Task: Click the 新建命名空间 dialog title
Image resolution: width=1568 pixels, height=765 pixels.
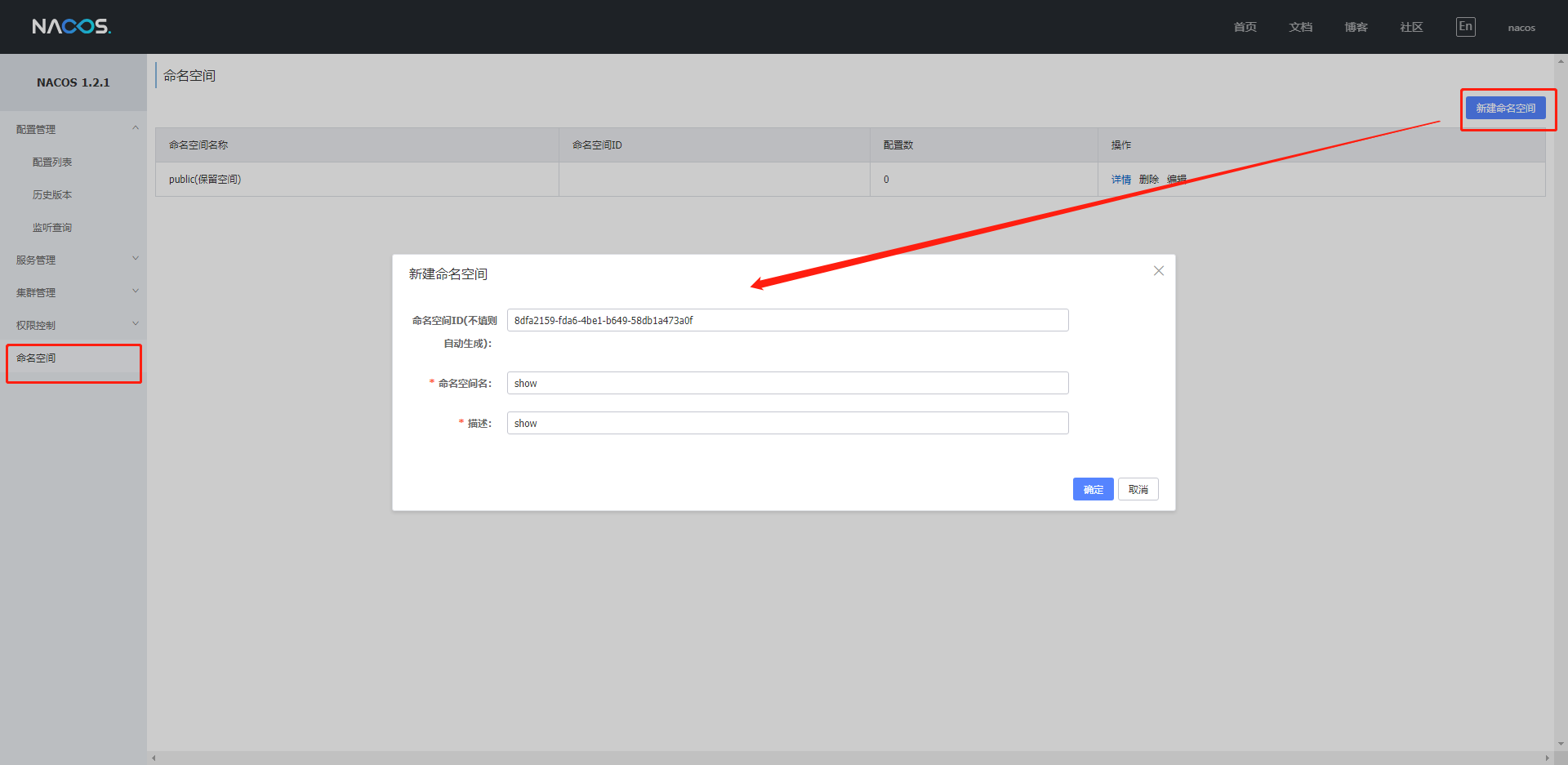Action: click(x=448, y=274)
